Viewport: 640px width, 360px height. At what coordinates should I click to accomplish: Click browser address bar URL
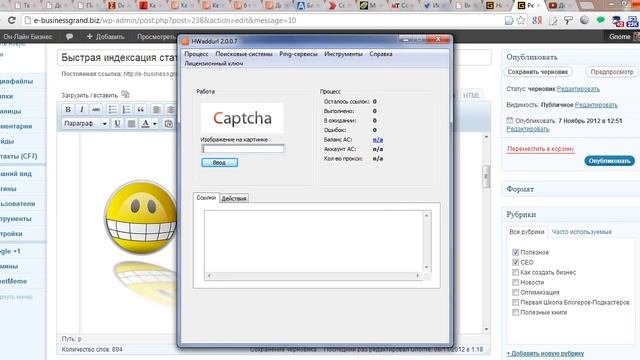164,20
